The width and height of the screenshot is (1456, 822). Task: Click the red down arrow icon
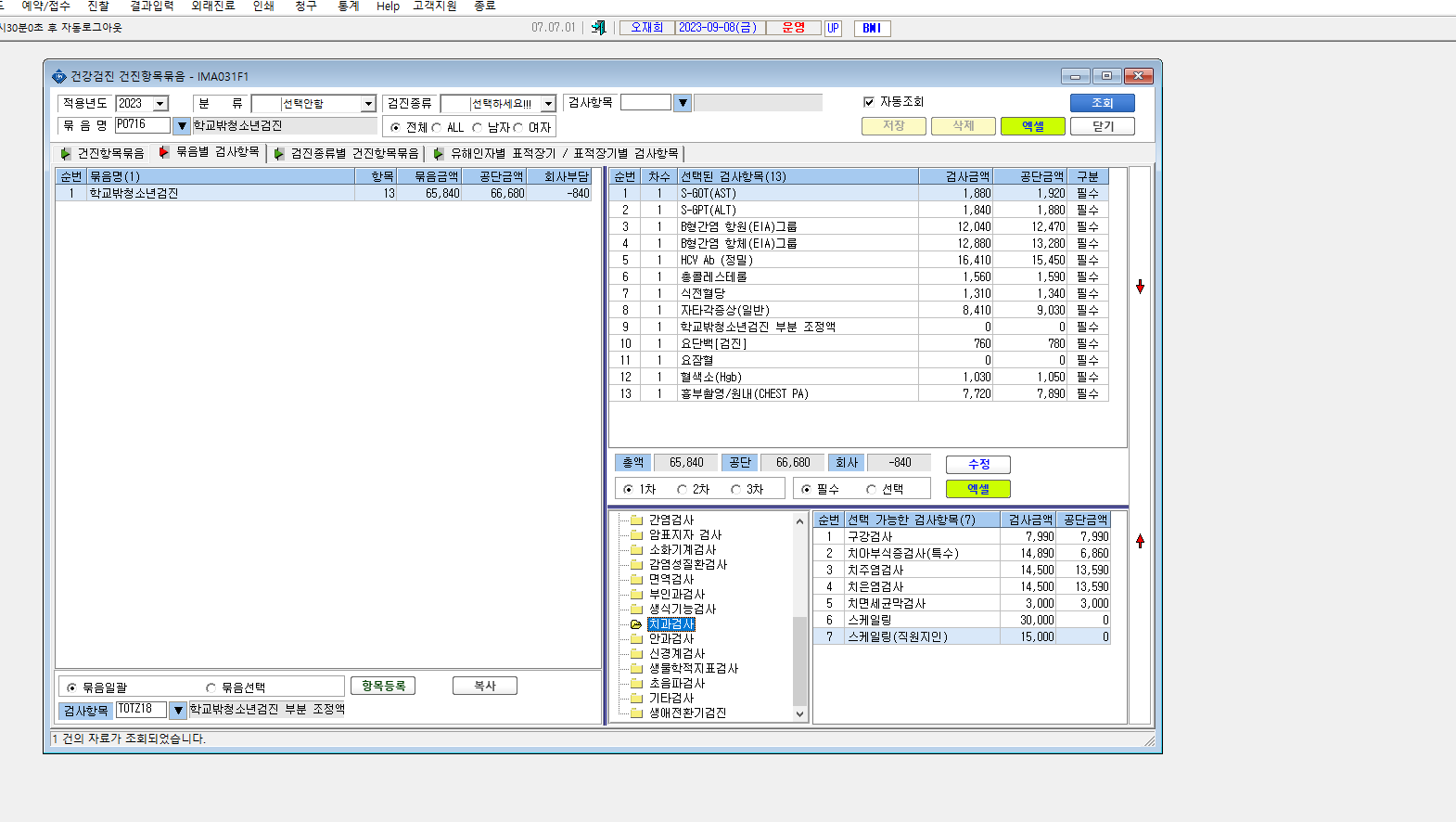click(1140, 288)
